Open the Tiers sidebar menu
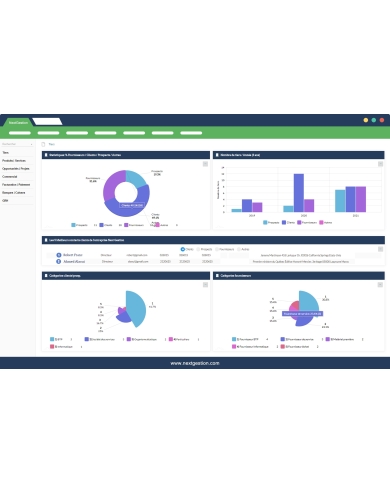The image size is (390, 484). tap(6, 153)
